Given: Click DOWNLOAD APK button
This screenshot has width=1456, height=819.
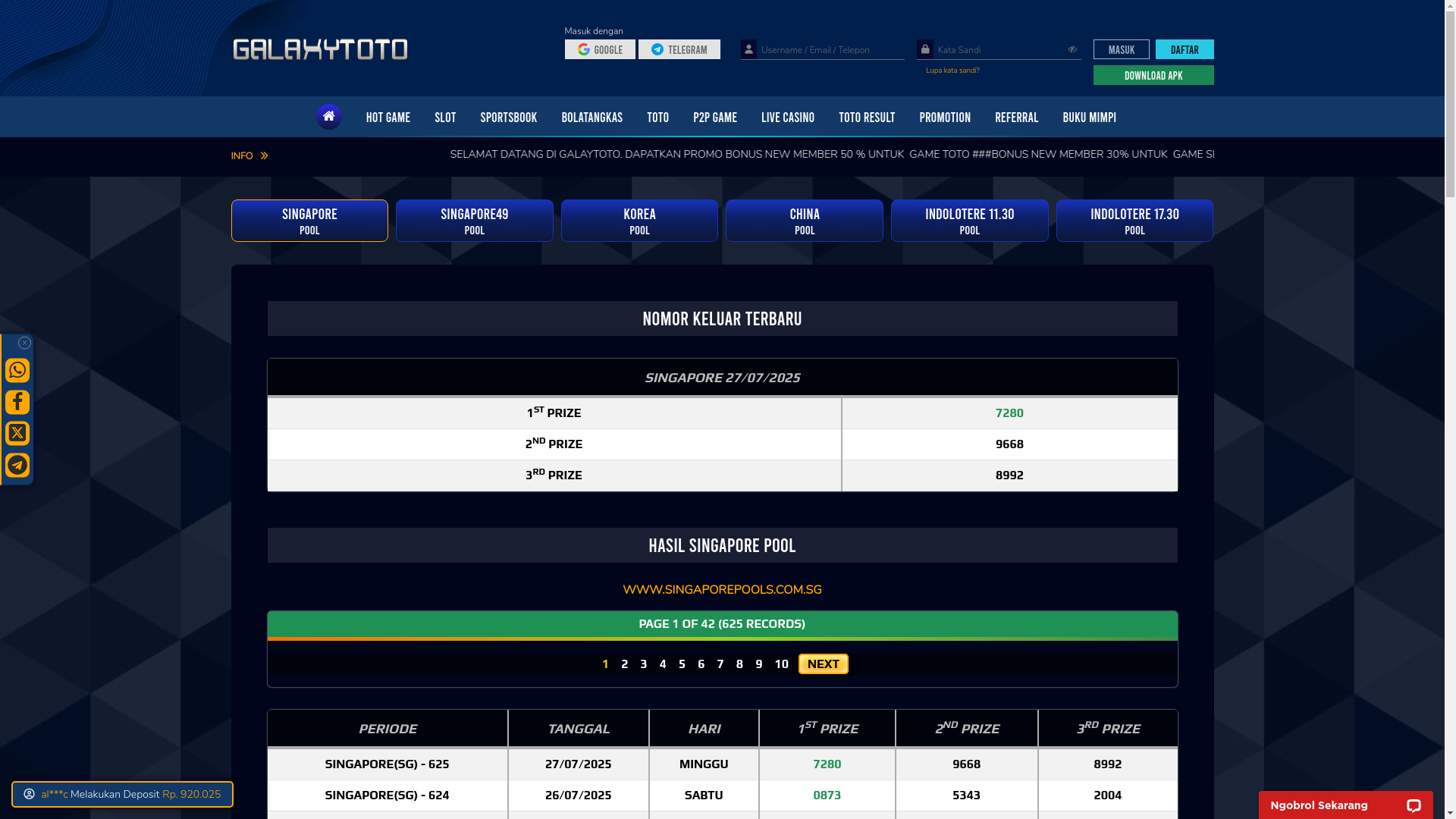Looking at the screenshot, I should coord(1153,75).
